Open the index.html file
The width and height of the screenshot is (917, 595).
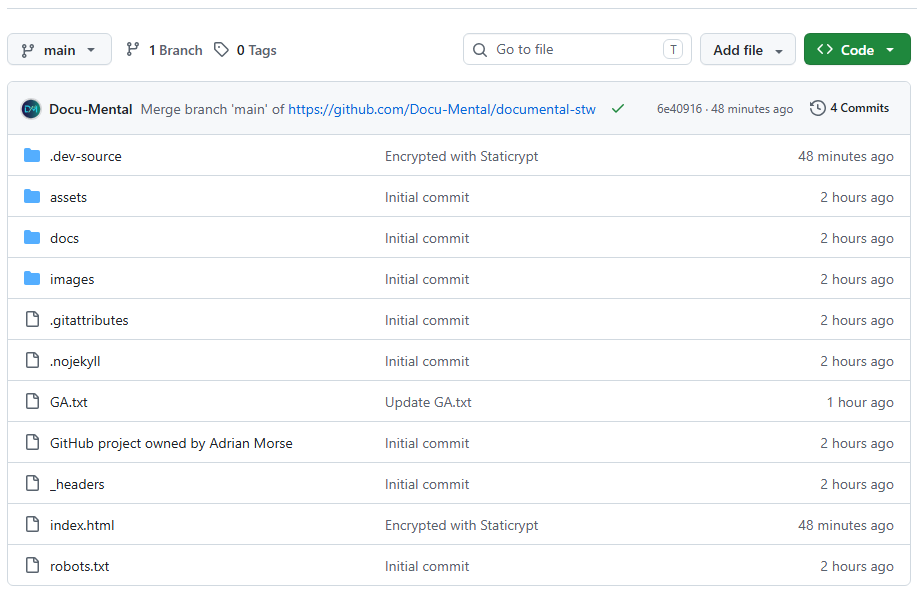pyautogui.click(x=82, y=525)
